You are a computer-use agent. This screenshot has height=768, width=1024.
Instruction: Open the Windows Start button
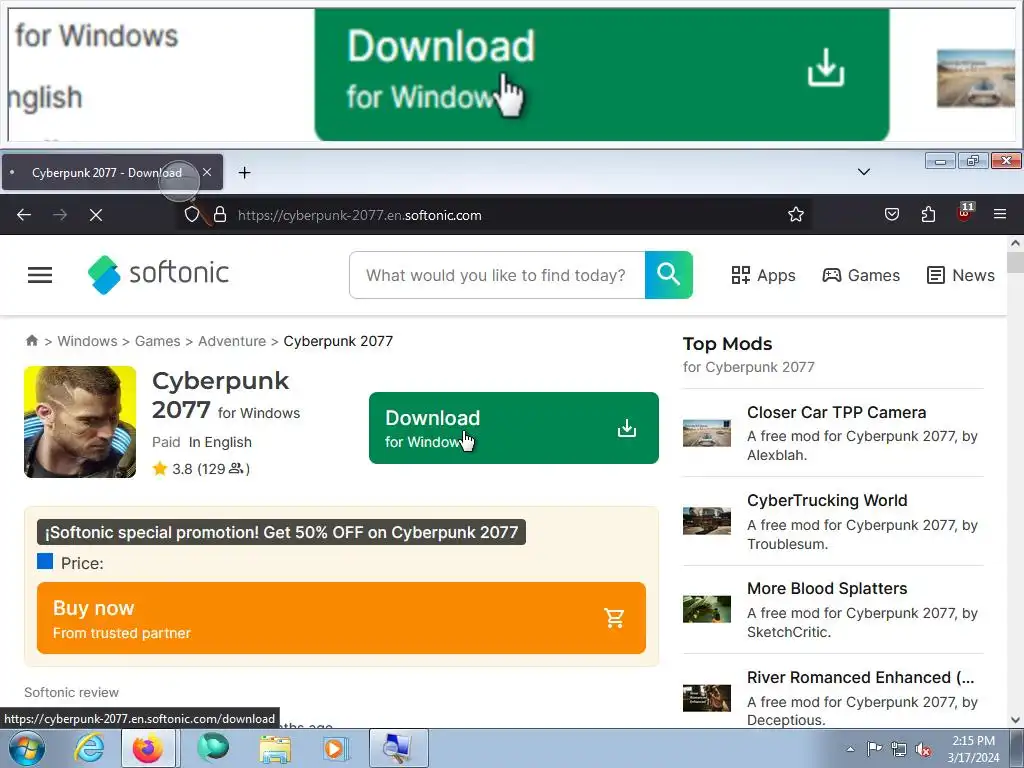tap(27, 748)
